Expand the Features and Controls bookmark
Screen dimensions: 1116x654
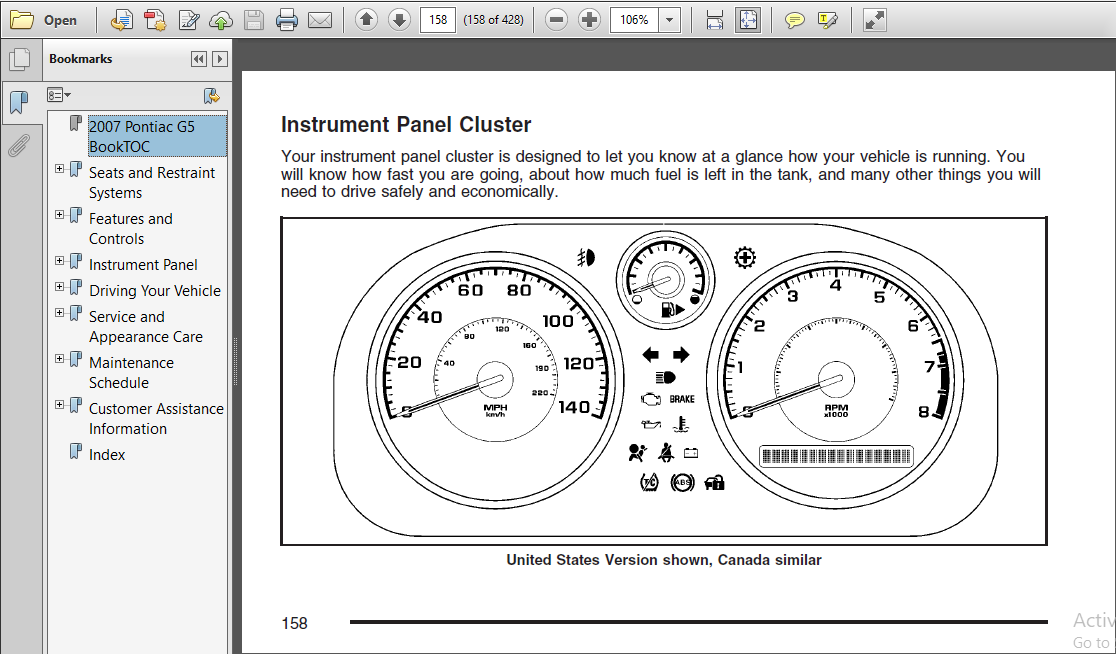pos(60,215)
